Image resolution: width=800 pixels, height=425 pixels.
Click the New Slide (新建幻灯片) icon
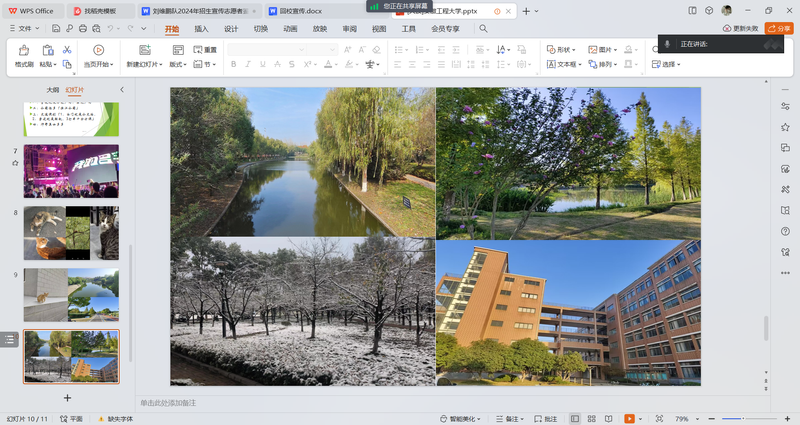click(145, 50)
